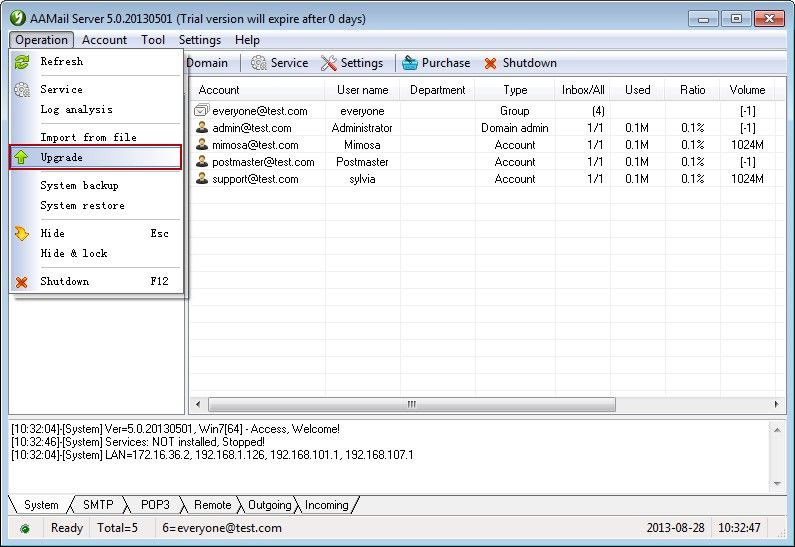Choose Shutdown F12 menu entry
This screenshot has height=547, width=795.
[x=96, y=281]
